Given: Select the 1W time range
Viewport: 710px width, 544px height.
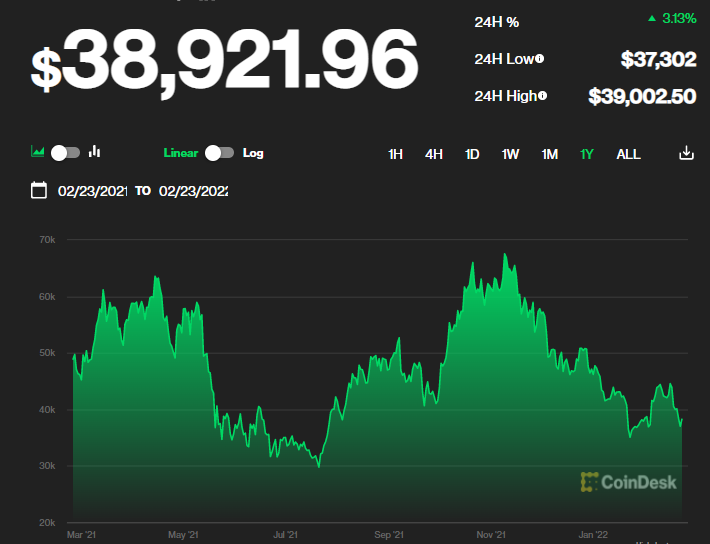Looking at the screenshot, I should (510, 154).
